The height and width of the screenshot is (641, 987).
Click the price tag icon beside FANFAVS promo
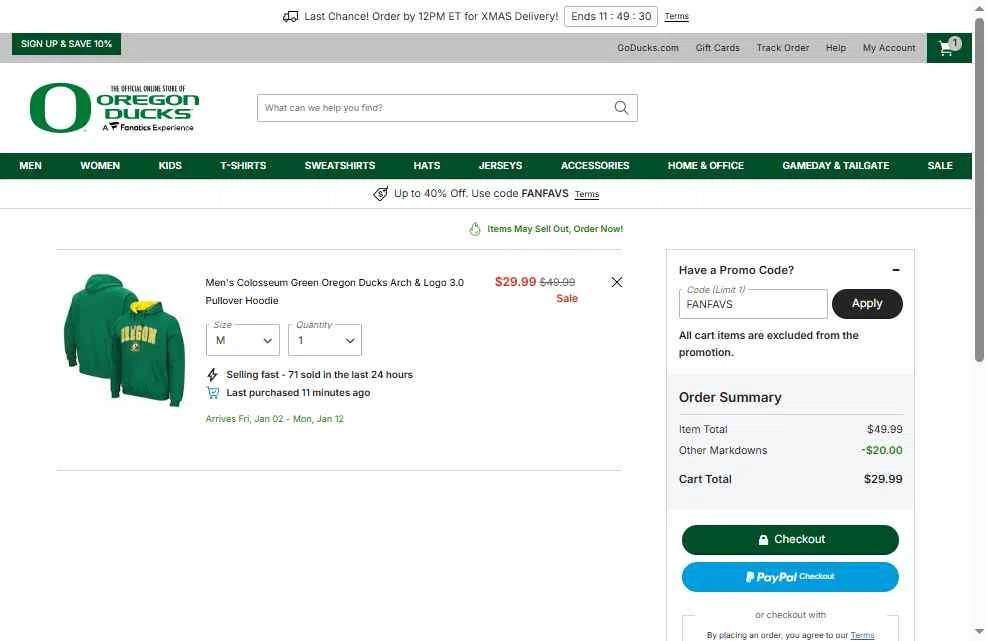pyautogui.click(x=380, y=194)
